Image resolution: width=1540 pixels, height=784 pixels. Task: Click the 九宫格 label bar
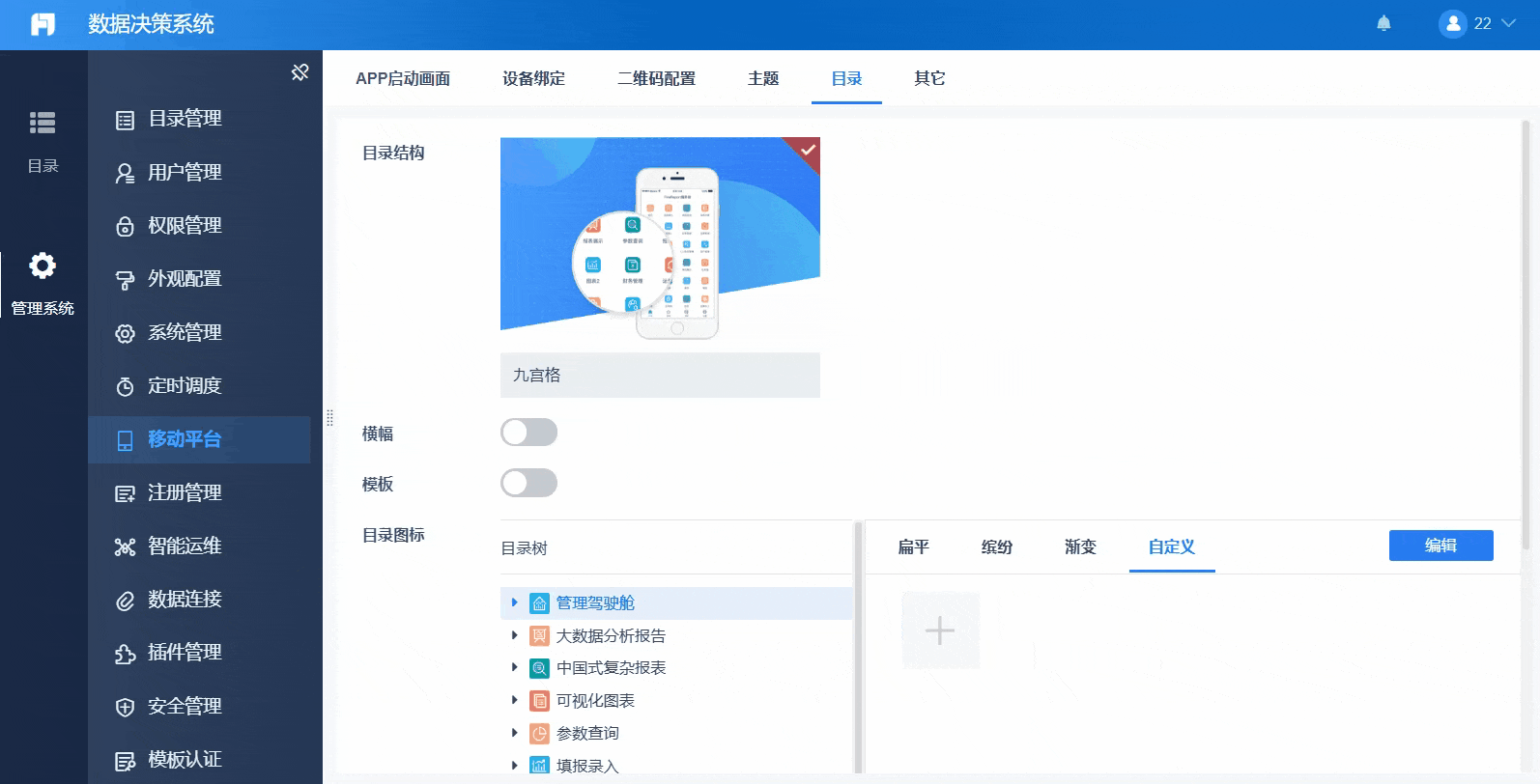(x=660, y=375)
